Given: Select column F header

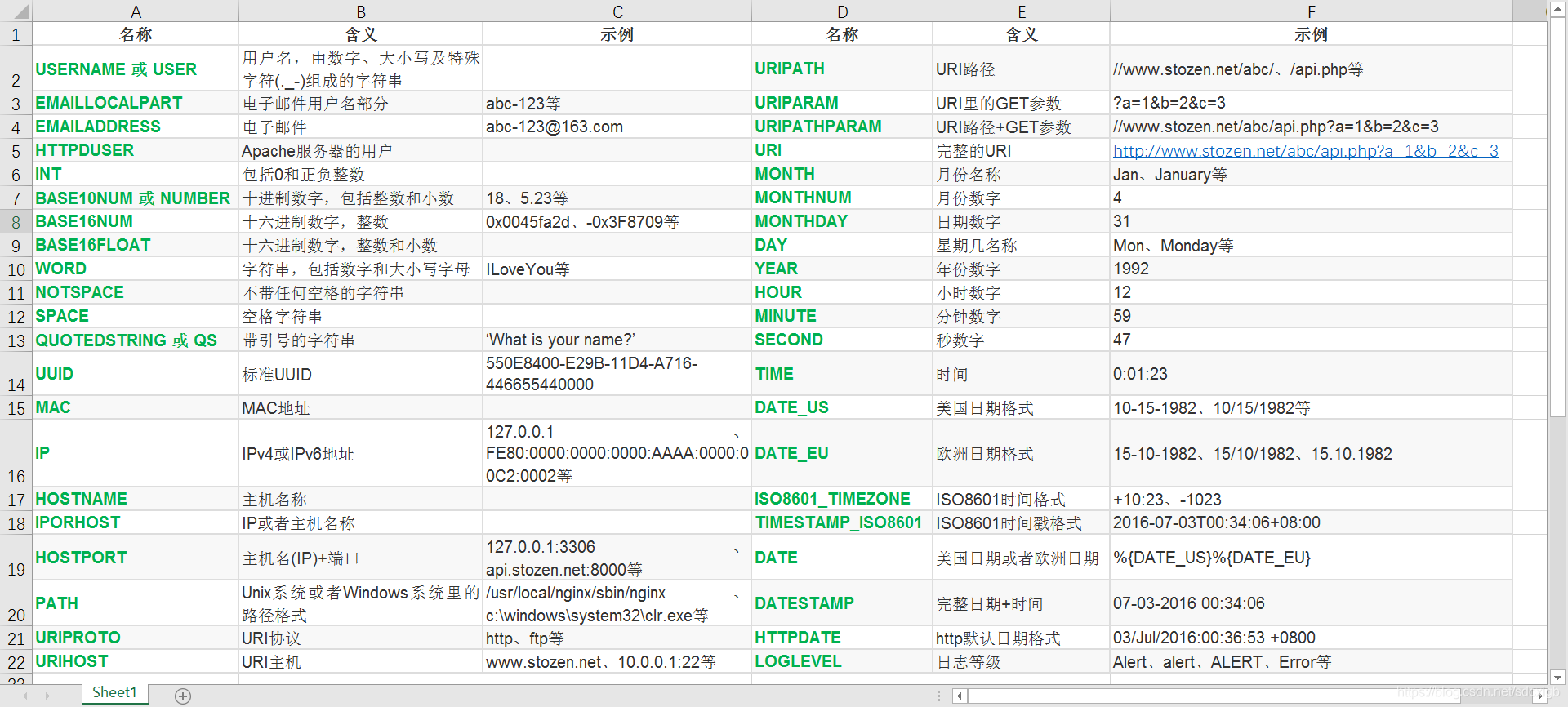Looking at the screenshot, I should (1311, 11).
